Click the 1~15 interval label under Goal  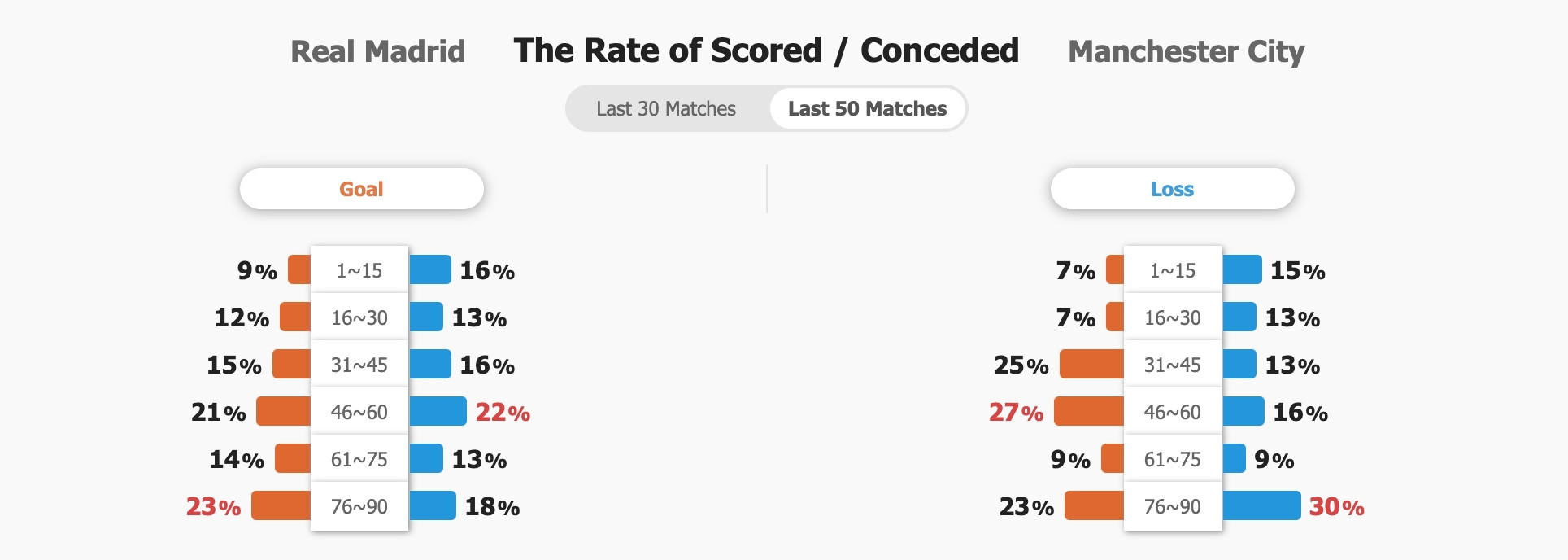(359, 270)
